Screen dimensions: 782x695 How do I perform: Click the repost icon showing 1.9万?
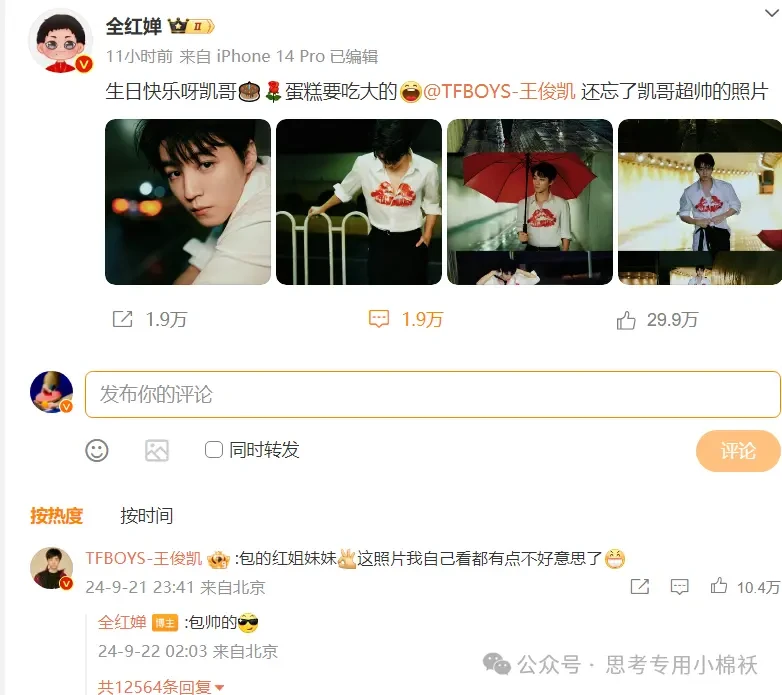[x=122, y=319]
